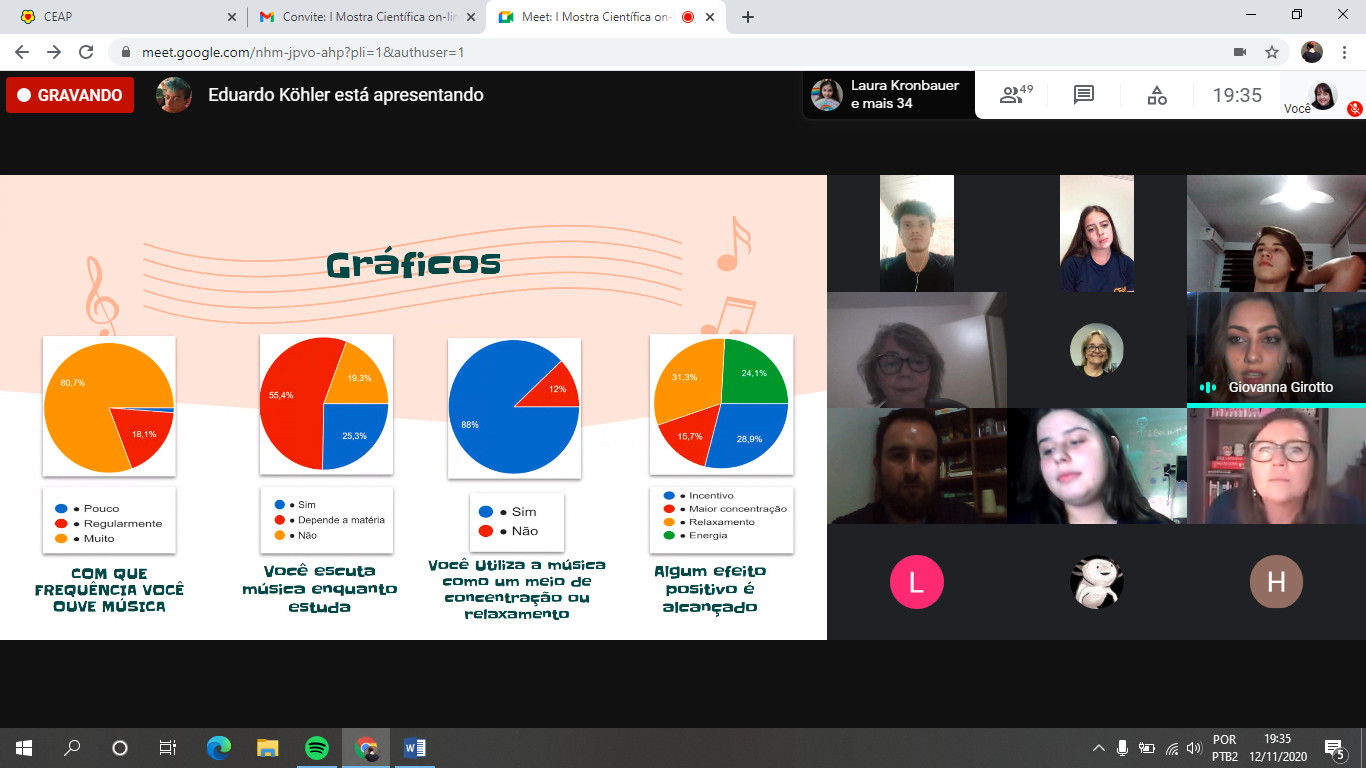Select Giovanna Girotto's video tile
The height and width of the screenshot is (768, 1366).
click(1275, 348)
